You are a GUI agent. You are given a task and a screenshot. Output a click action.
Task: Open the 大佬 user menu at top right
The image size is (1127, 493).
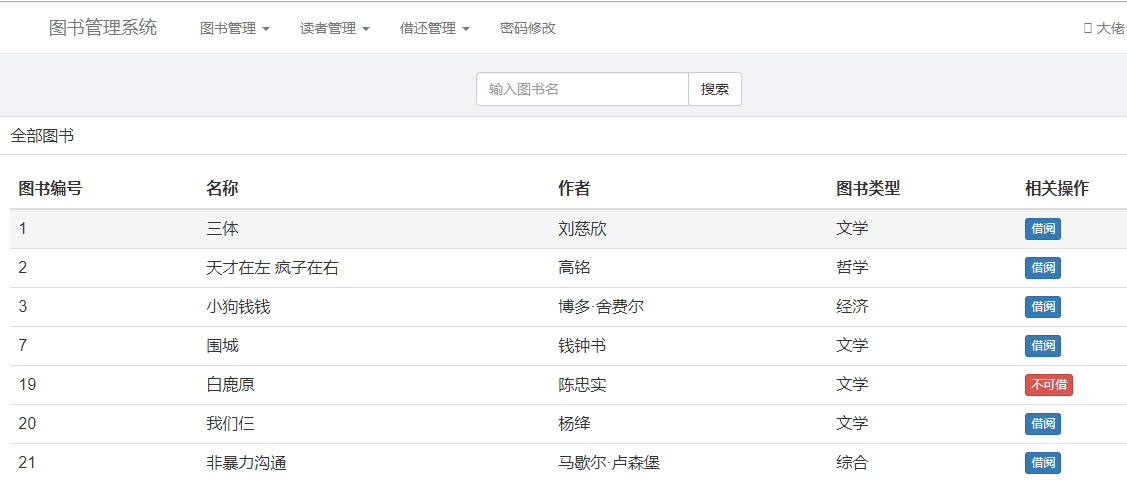pyautogui.click(x=1106, y=28)
